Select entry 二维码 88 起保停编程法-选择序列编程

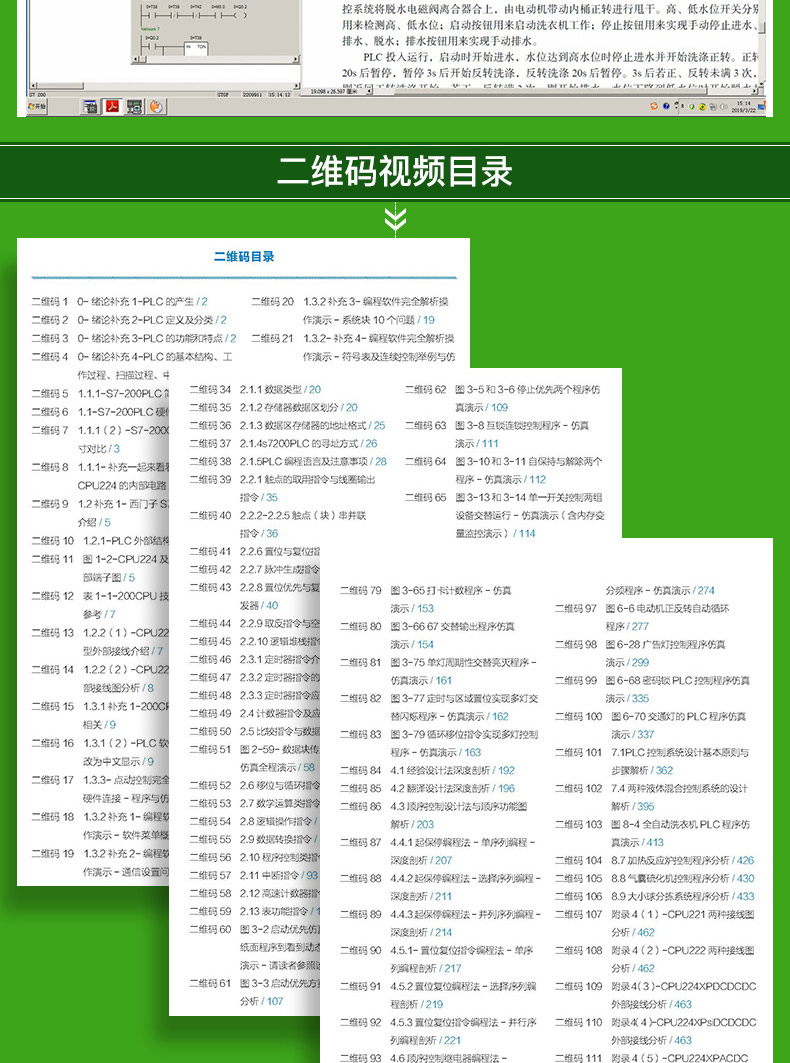(441, 887)
